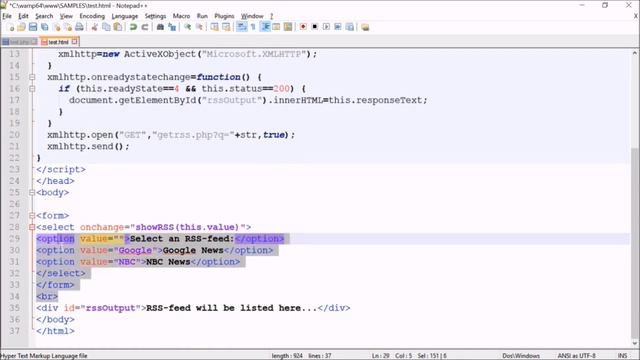Undo the last edit with the green arrow
The height and width of the screenshot is (360, 640).
133,27
